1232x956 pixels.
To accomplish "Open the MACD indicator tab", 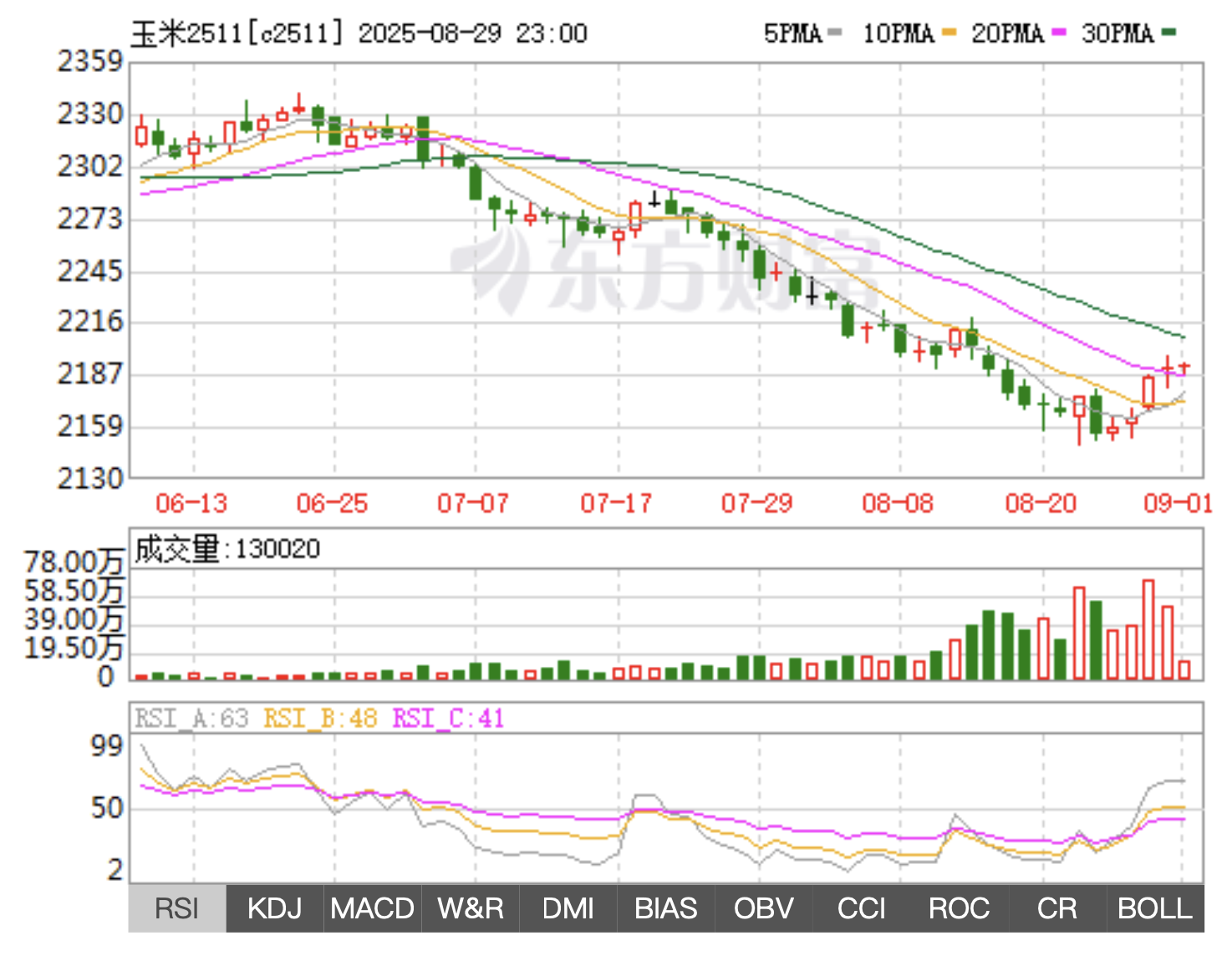I will (x=372, y=909).
